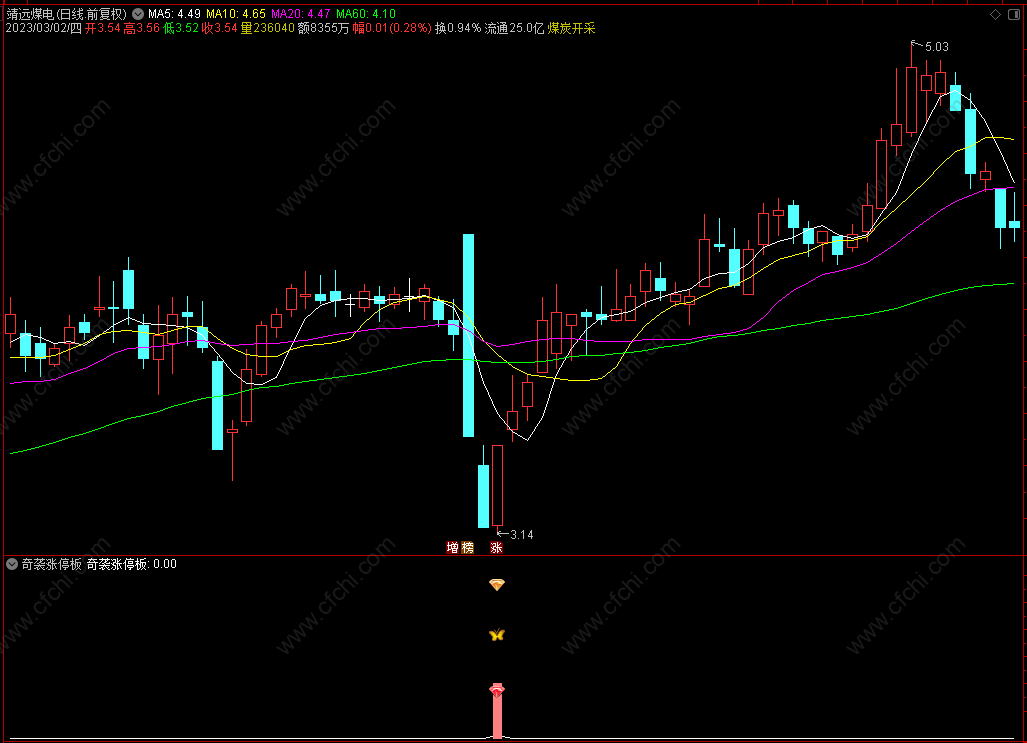
Task: Click the red gem signal icon
Action: 497,690
